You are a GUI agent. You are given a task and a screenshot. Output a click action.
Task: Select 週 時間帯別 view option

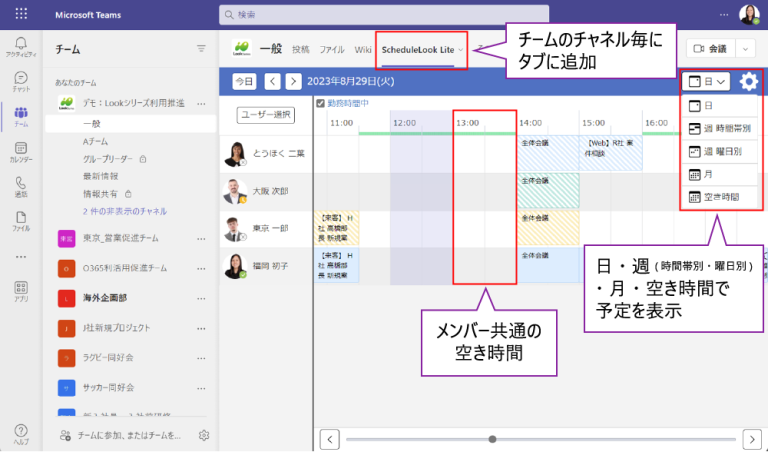[720, 128]
